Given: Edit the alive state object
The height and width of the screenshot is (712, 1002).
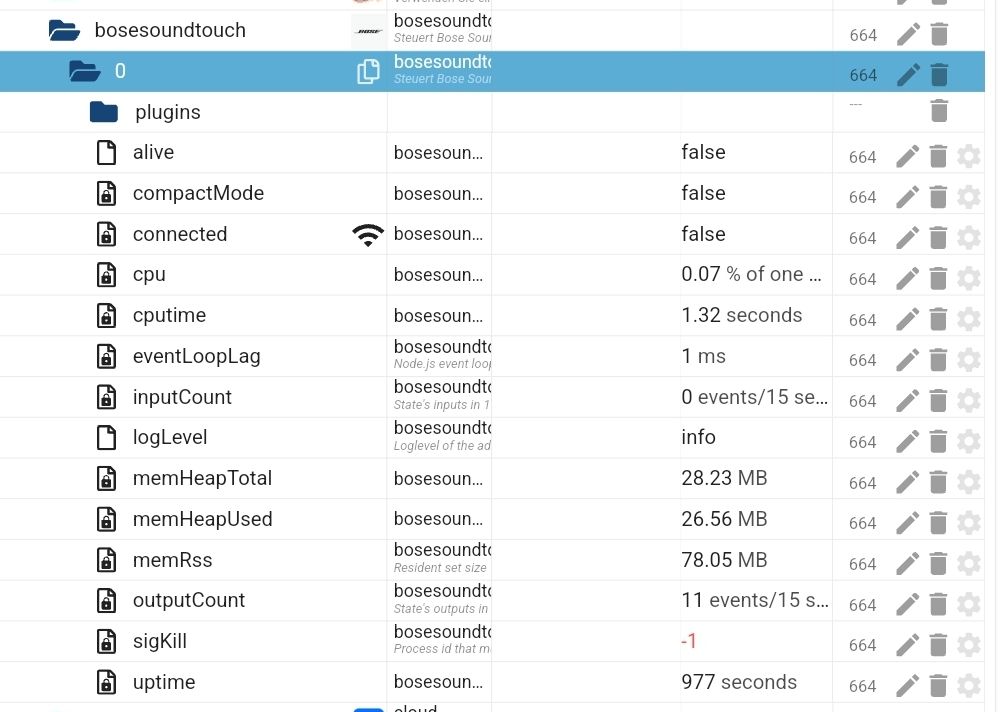Looking at the screenshot, I should [907, 157].
